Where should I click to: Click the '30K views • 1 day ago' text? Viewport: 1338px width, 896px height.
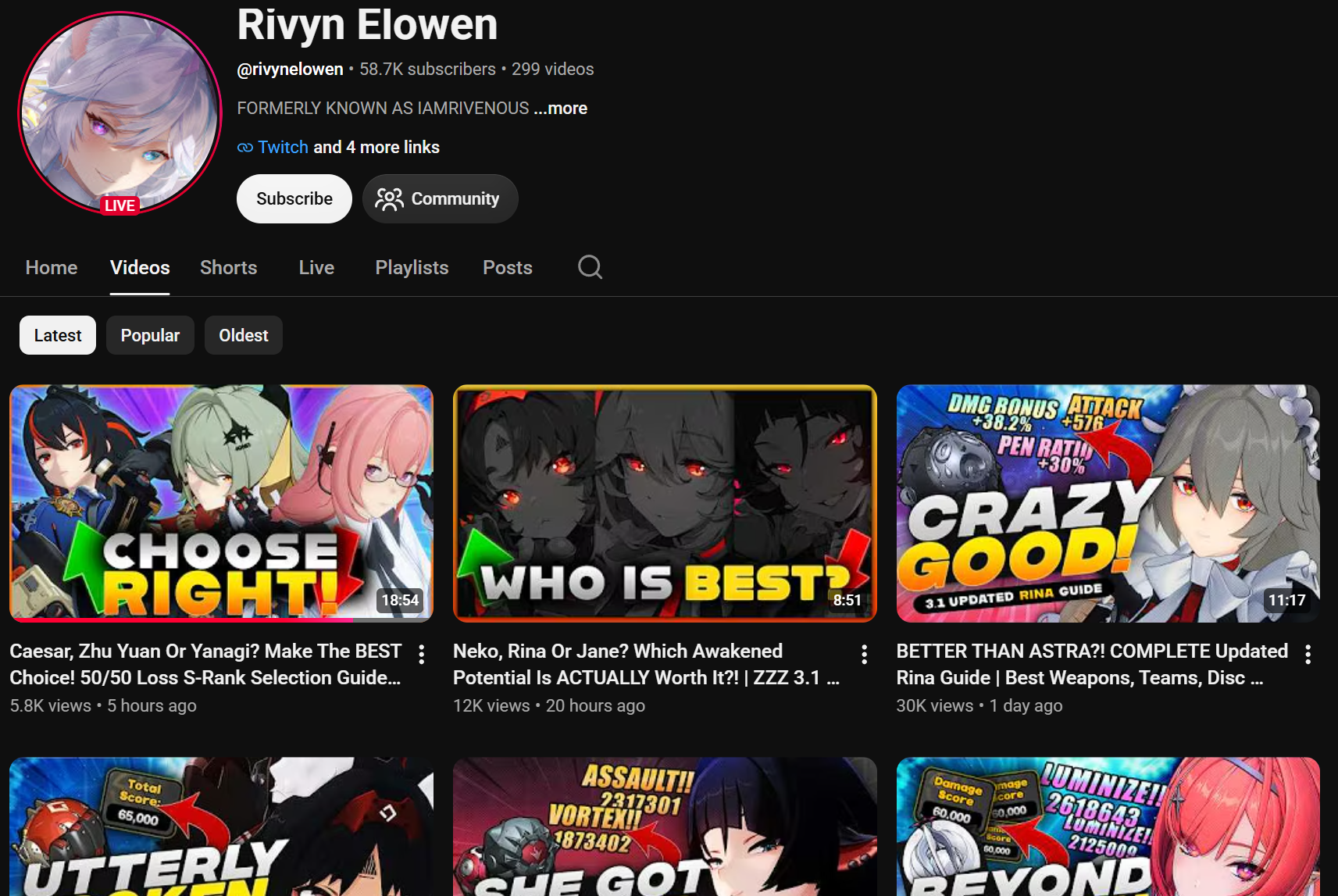(979, 706)
